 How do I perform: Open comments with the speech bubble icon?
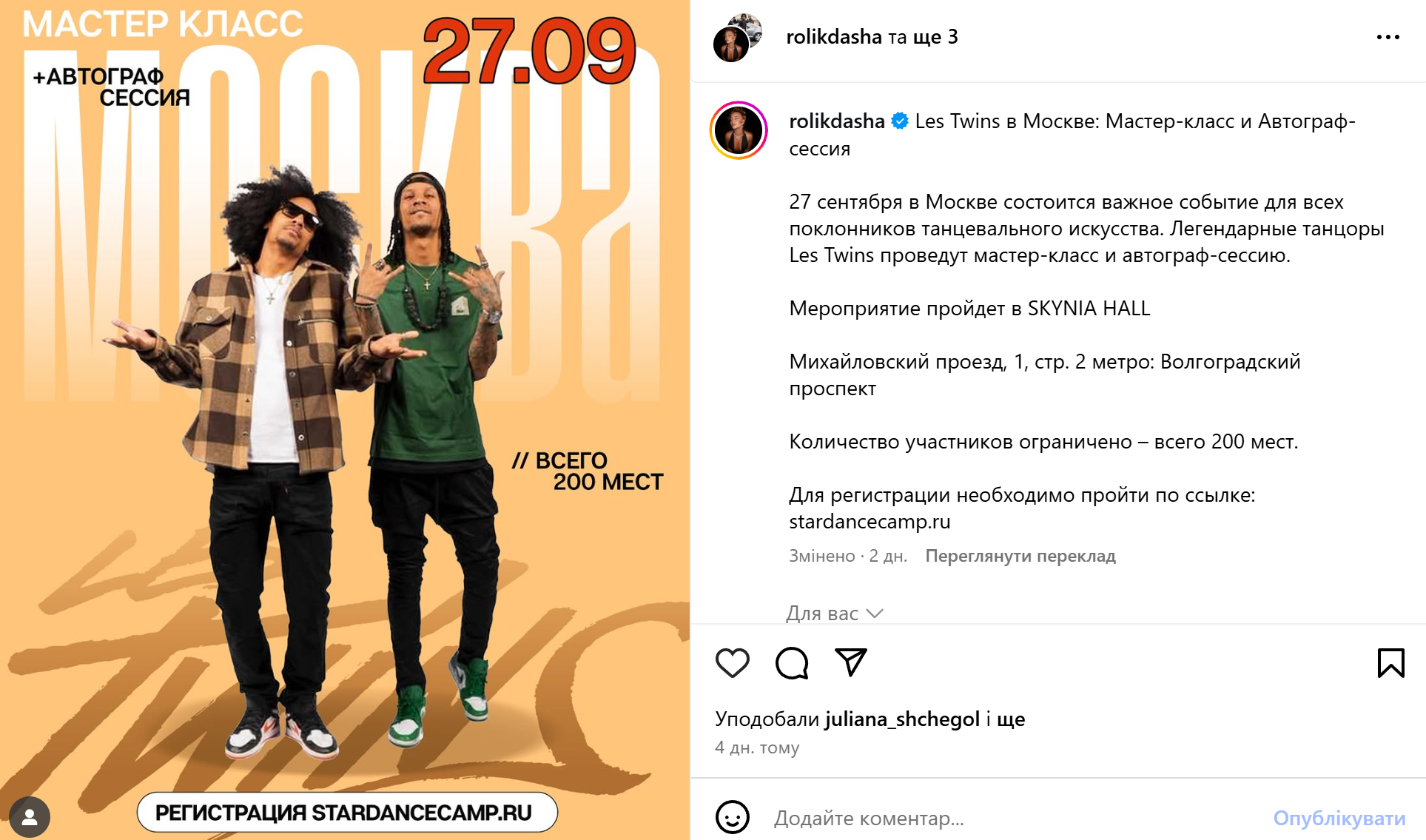click(x=792, y=662)
